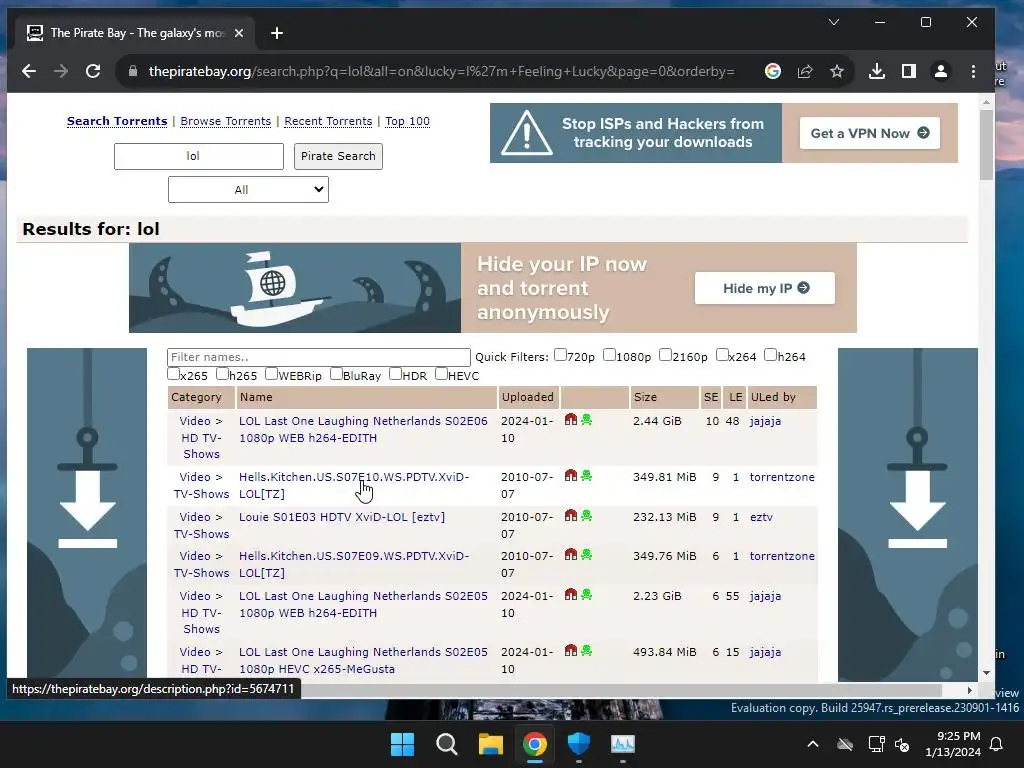This screenshot has width=1024, height=768.
Task: Sort results by Uploaded column
Action: point(528,397)
